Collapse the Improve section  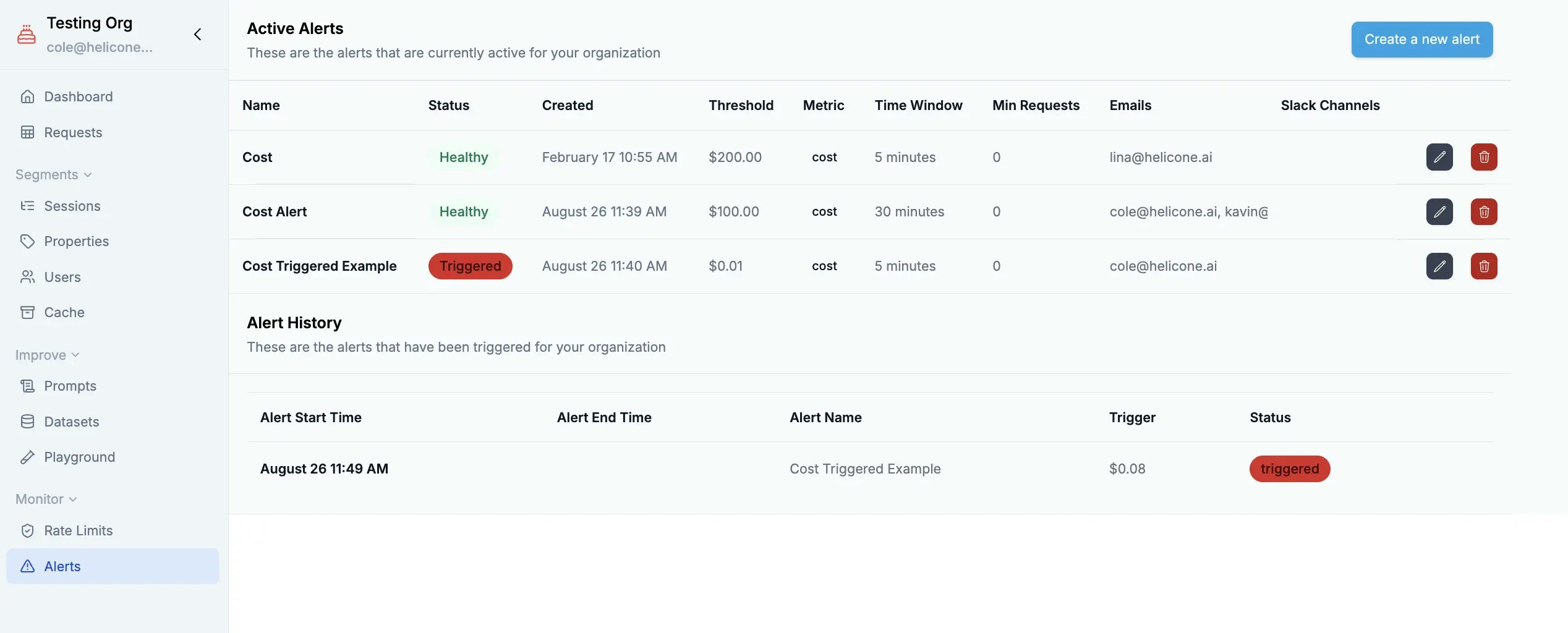pyautogui.click(x=46, y=355)
